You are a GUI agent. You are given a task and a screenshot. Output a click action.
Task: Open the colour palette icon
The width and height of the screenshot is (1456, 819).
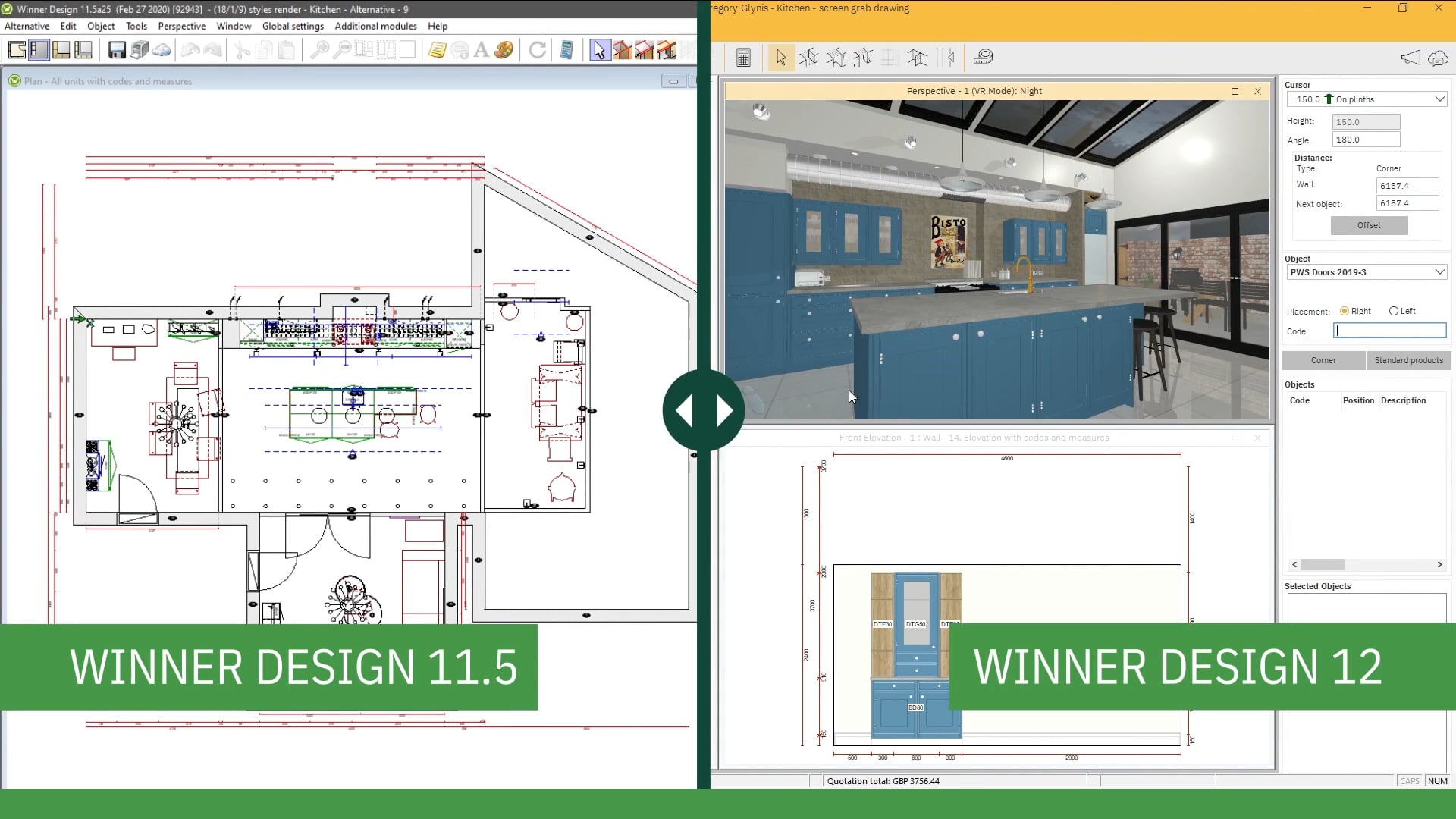pyautogui.click(x=504, y=50)
